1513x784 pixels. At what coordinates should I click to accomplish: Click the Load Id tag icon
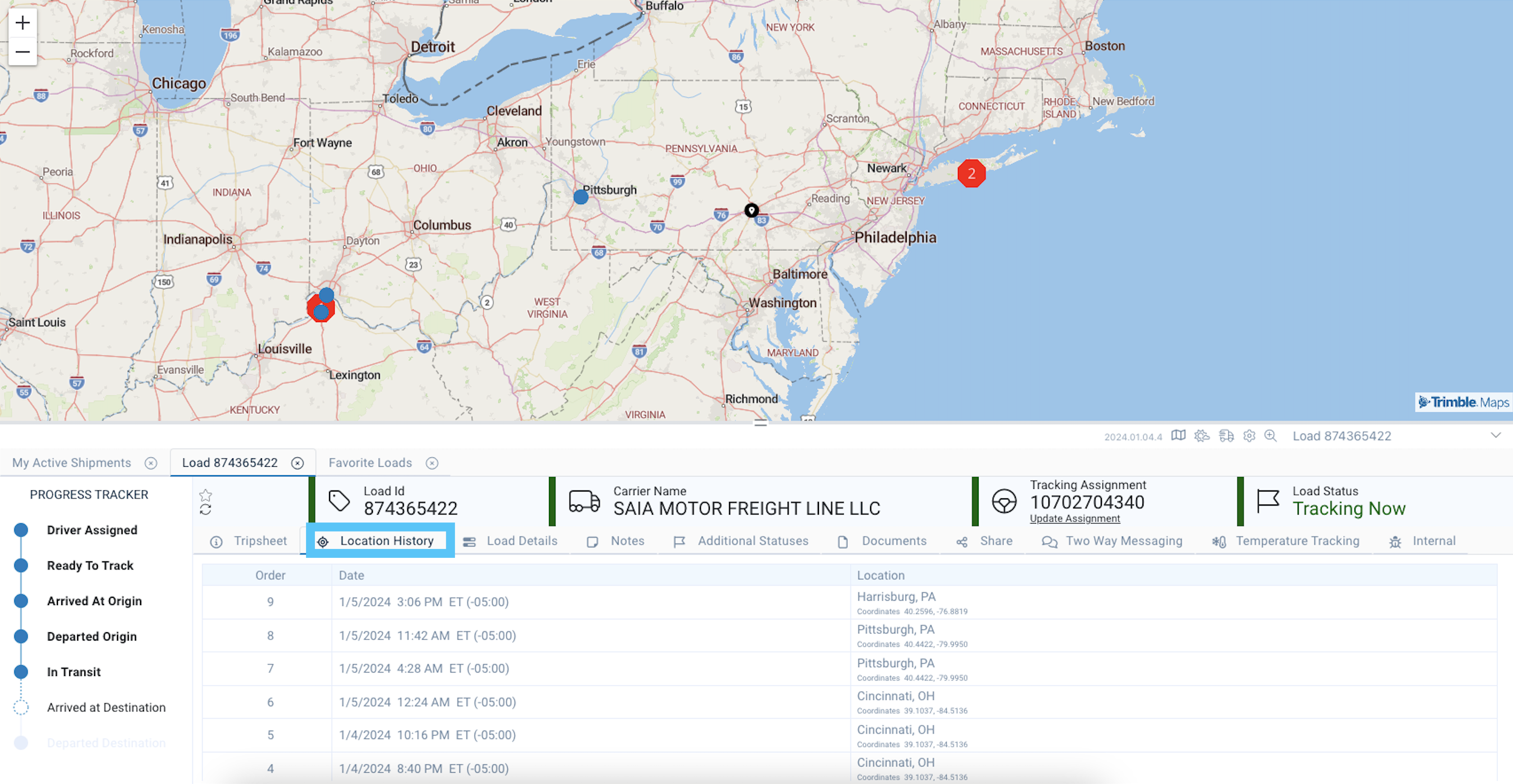339,501
